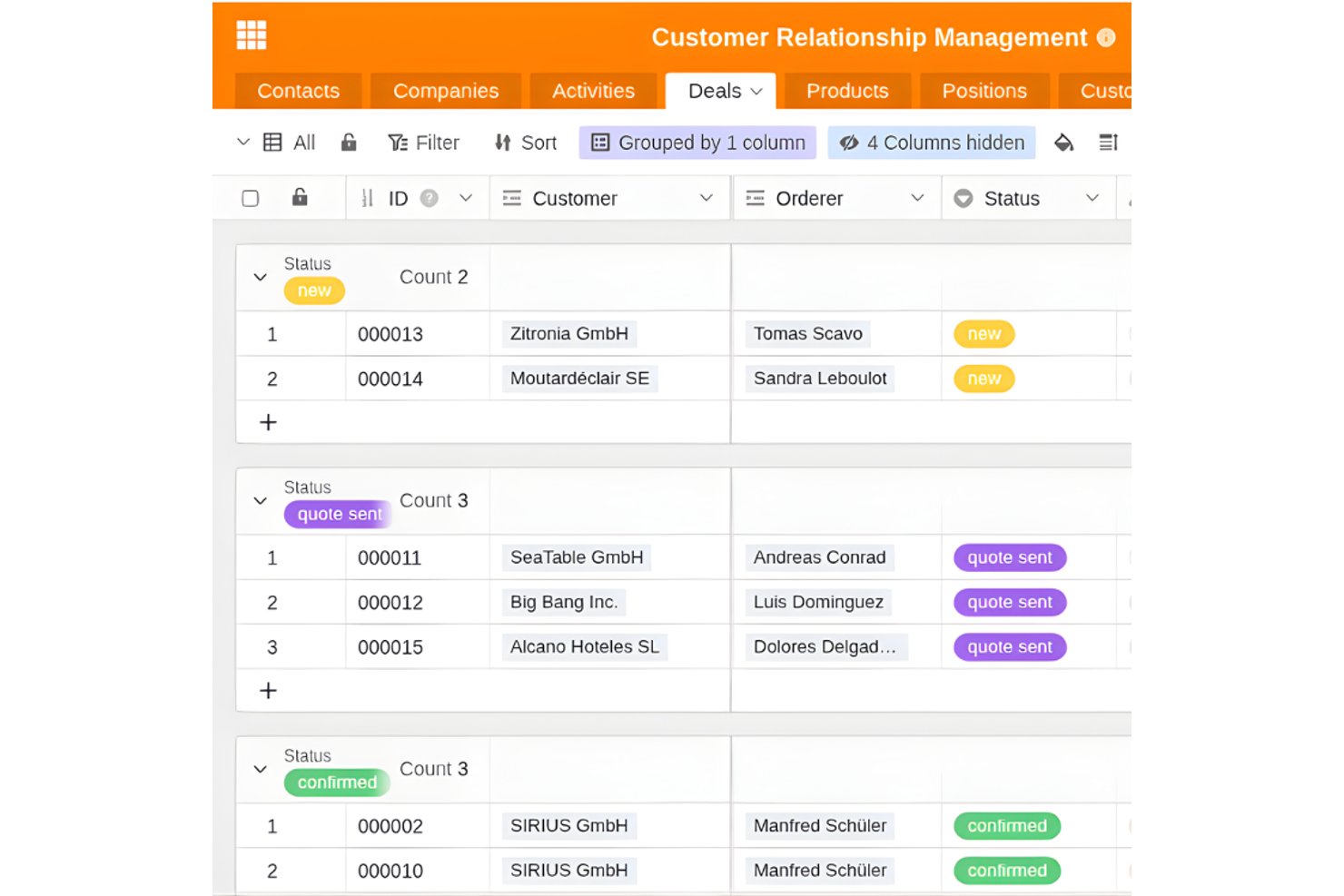Open the view selector chevron

coord(243,142)
